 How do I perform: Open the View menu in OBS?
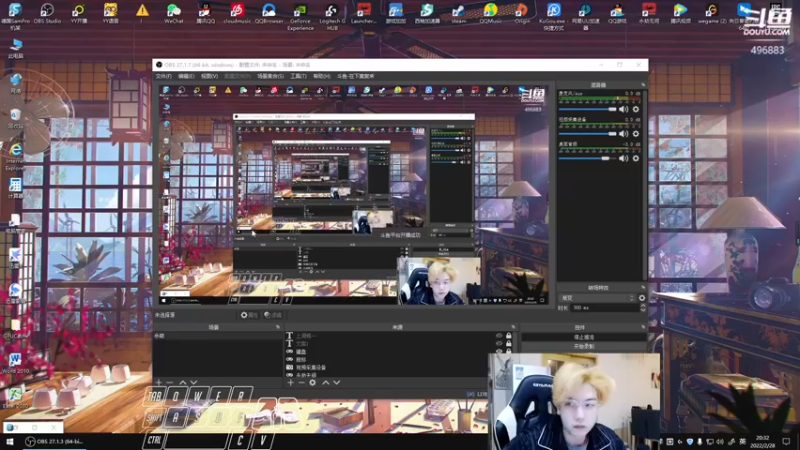tap(209, 76)
